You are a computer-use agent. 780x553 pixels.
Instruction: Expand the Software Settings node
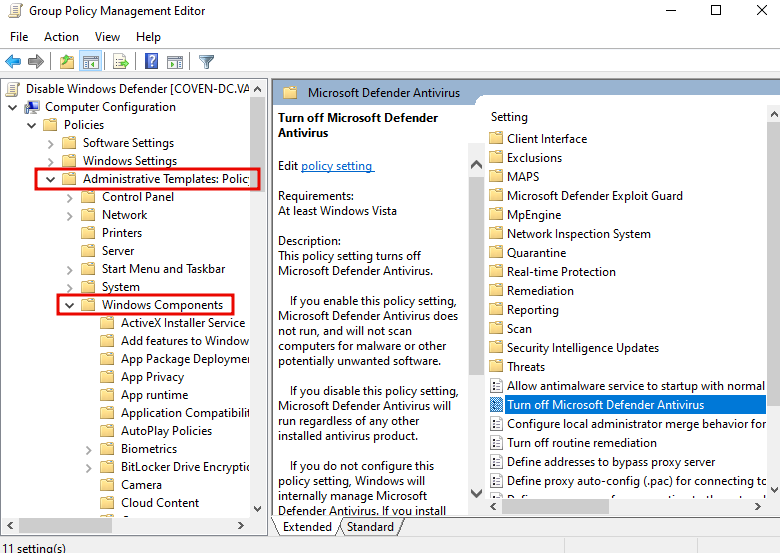point(51,144)
